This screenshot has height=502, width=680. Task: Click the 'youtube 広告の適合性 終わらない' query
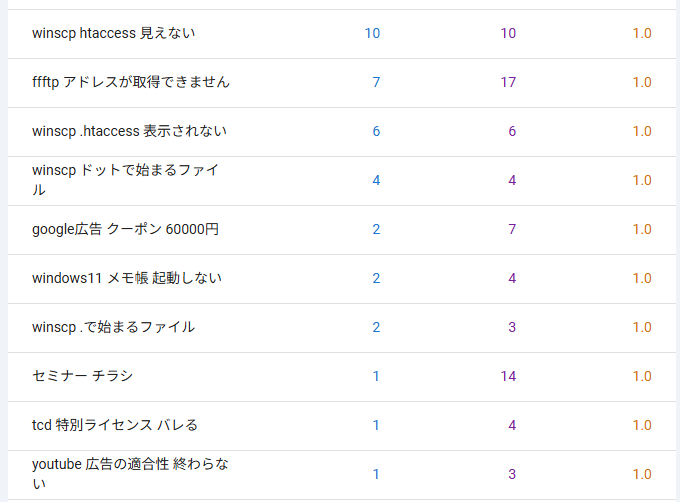pyautogui.click(x=130, y=474)
